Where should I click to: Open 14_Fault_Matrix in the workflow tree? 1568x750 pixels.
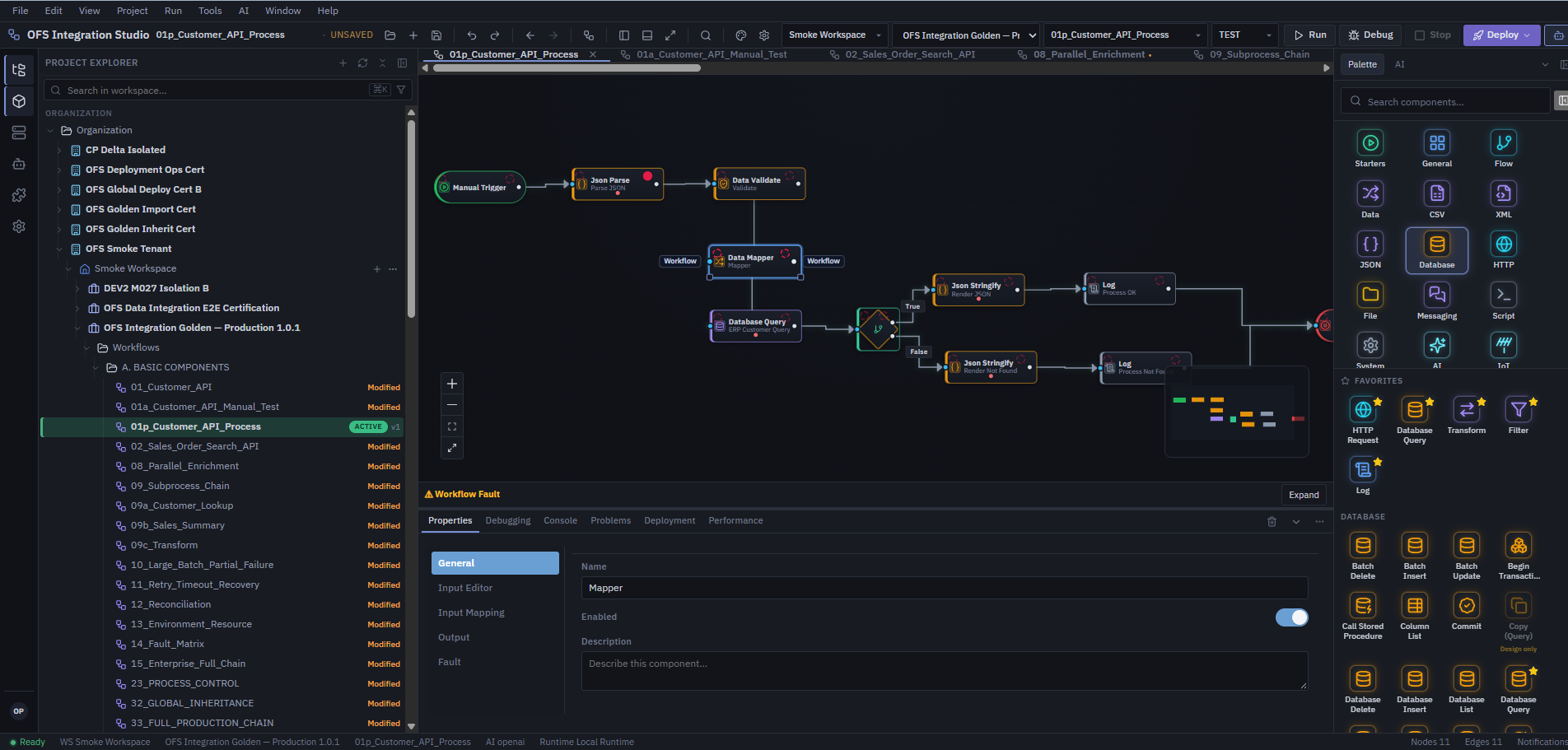167,644
